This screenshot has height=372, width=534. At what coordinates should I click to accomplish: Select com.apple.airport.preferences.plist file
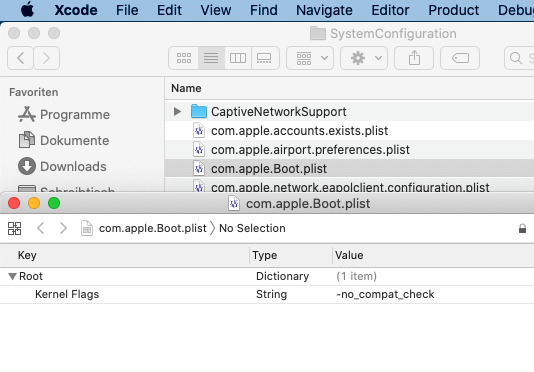pyautogui.click(x=349, y=150)
